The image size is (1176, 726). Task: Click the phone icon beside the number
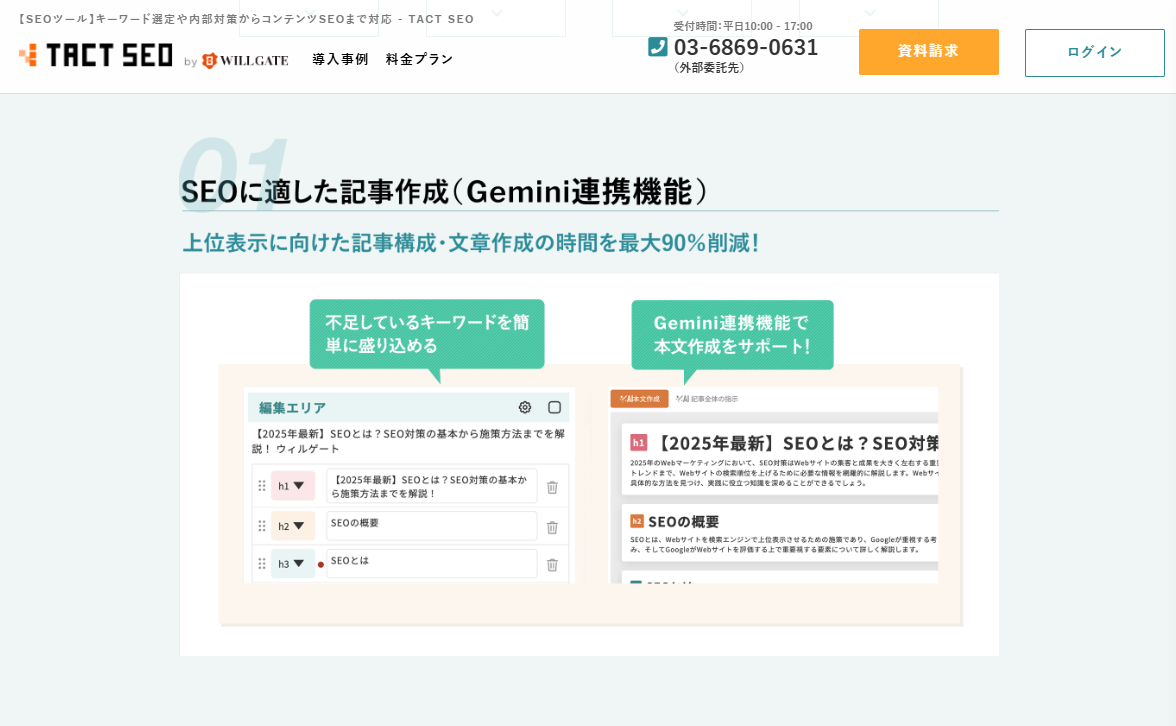coord(657,47)
